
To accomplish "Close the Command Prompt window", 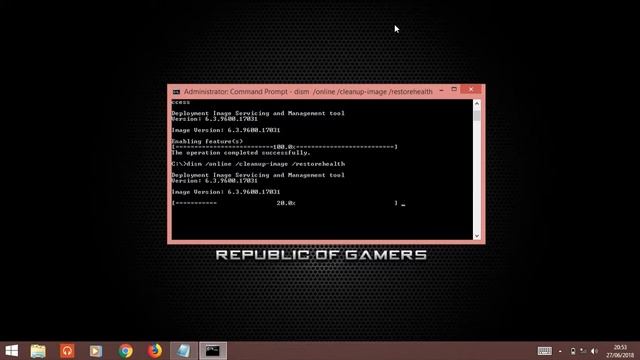I will pos(471,89).
